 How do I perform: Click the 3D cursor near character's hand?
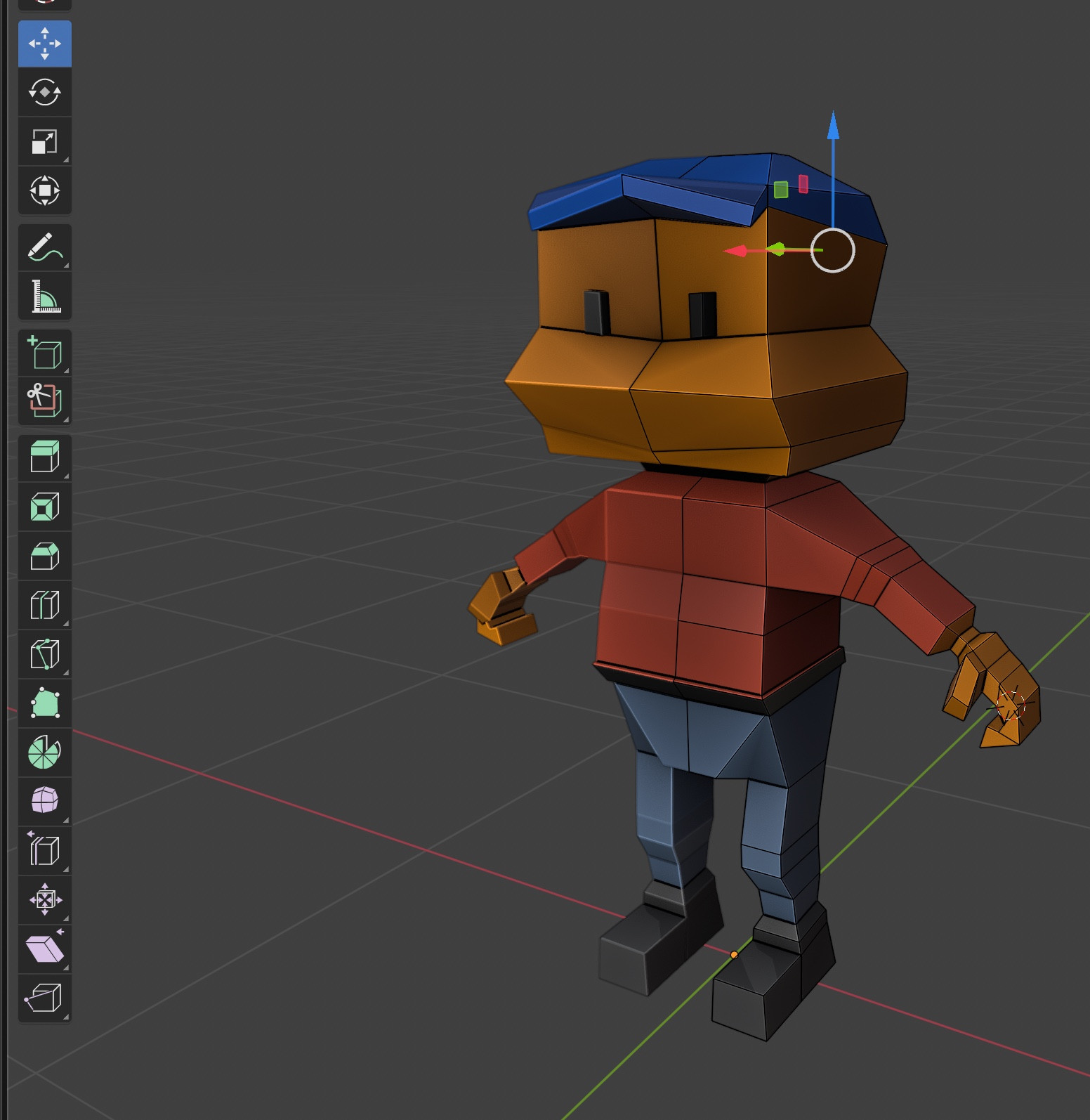click(x=1011, y=705)
